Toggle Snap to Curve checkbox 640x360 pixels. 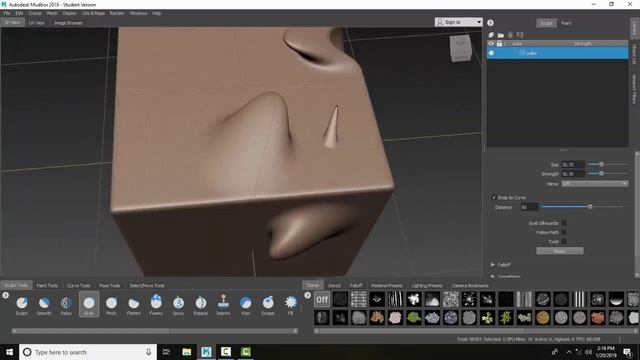pos(493,198)
